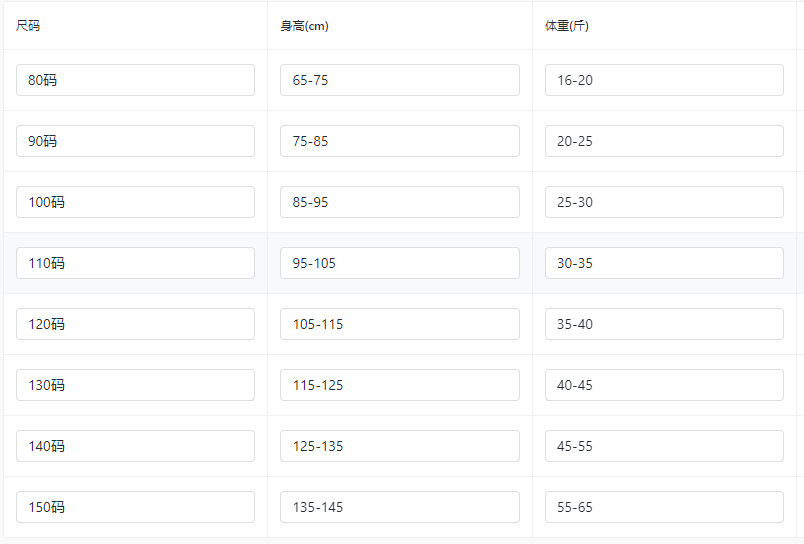Click the 80码 size input field
The height and width of the screenshot is (544, 804).
135,80
